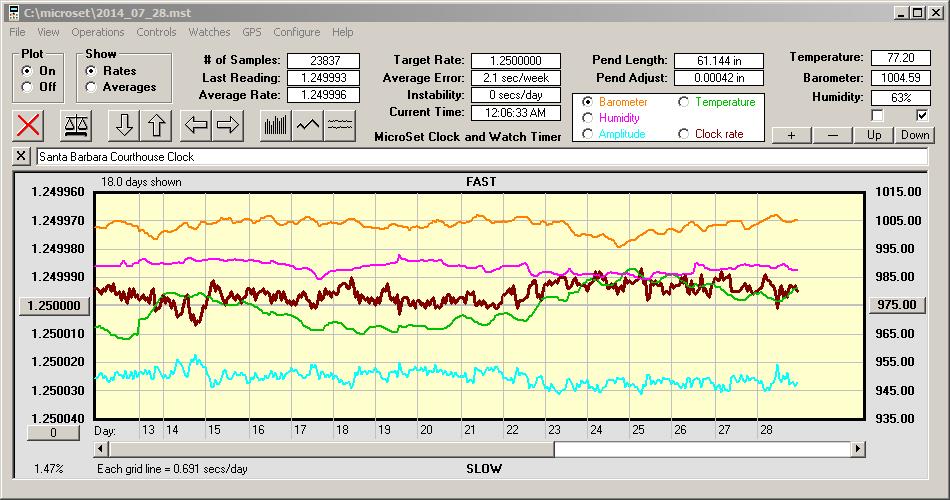Image resolution: width=950 pixels, height=500 pixels.
Task: Select the bar graph display icon
Action: (x=276, y=125)
